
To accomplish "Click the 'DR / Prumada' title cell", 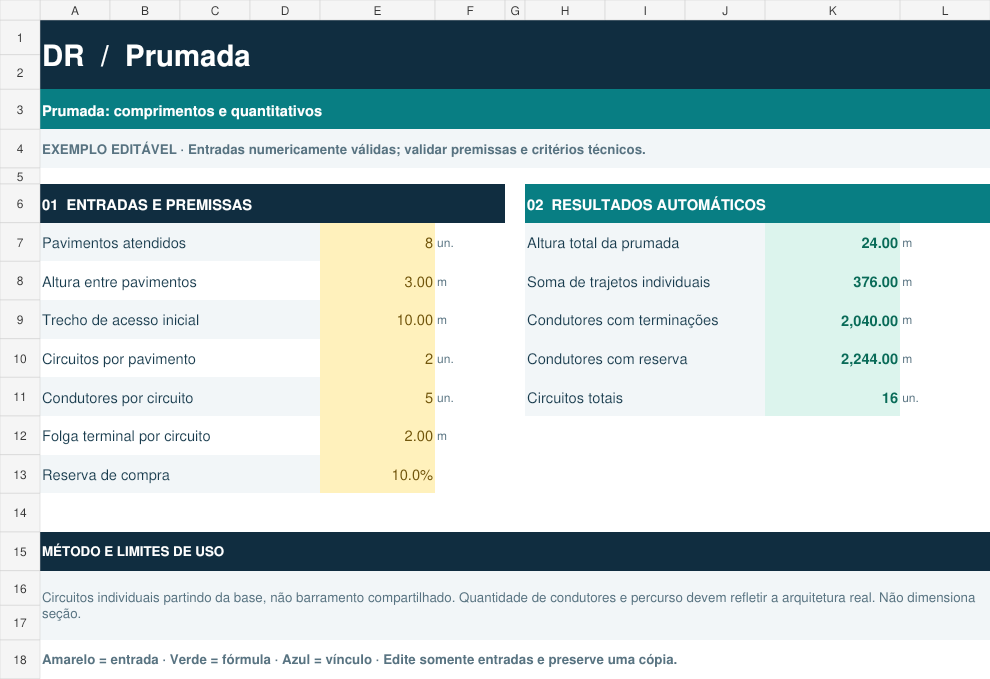I will point(515,55).
